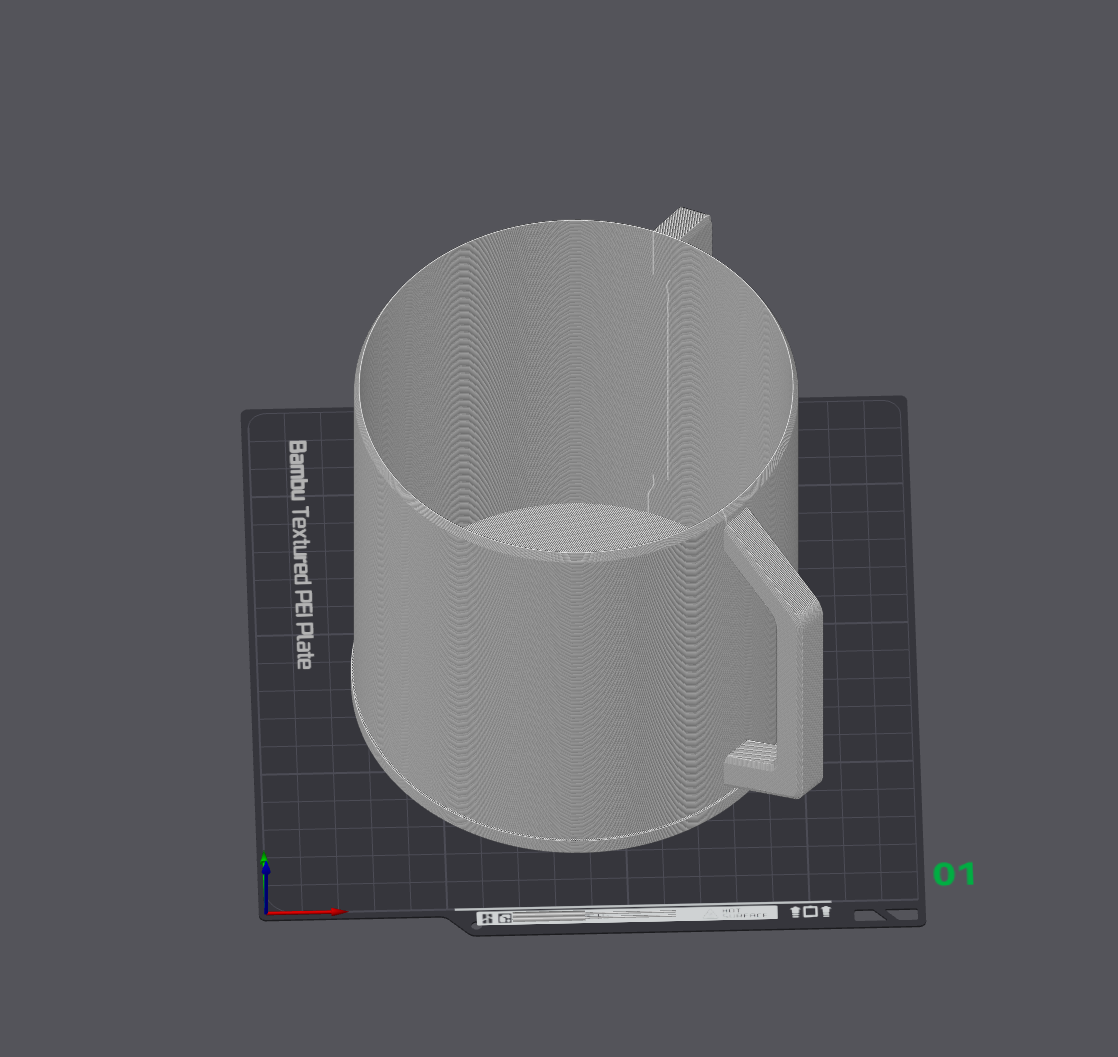
Task: Click the empty gray background above the mug
Action: 560,100
